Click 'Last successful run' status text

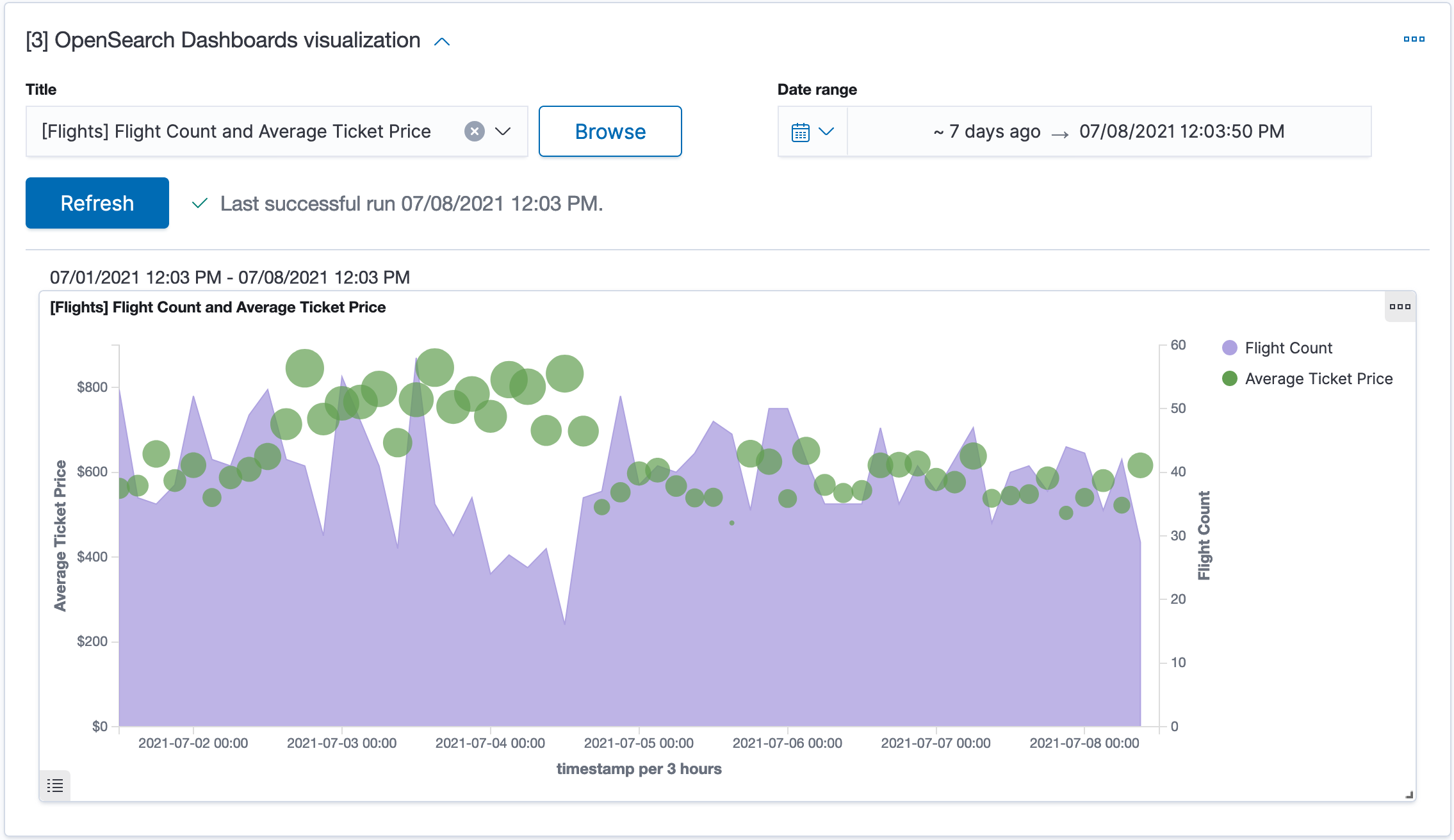(x=411, y=204)
